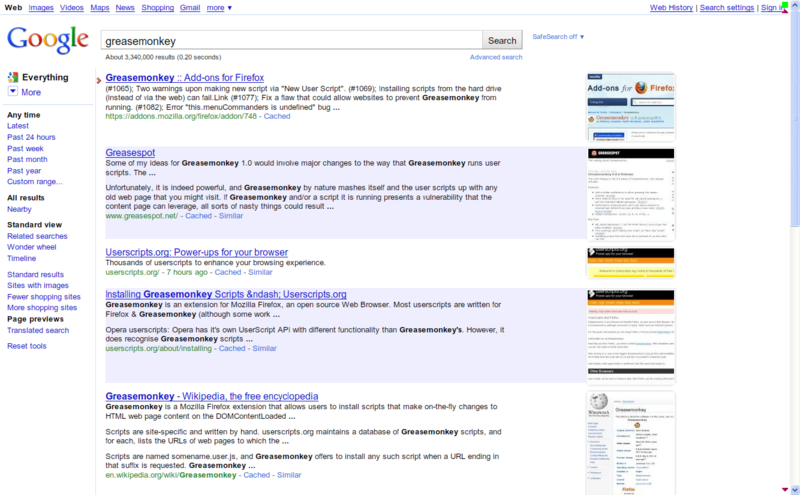Click the scrollbar down arrow
The image size is (800, 495).
(x=795, y=490)
